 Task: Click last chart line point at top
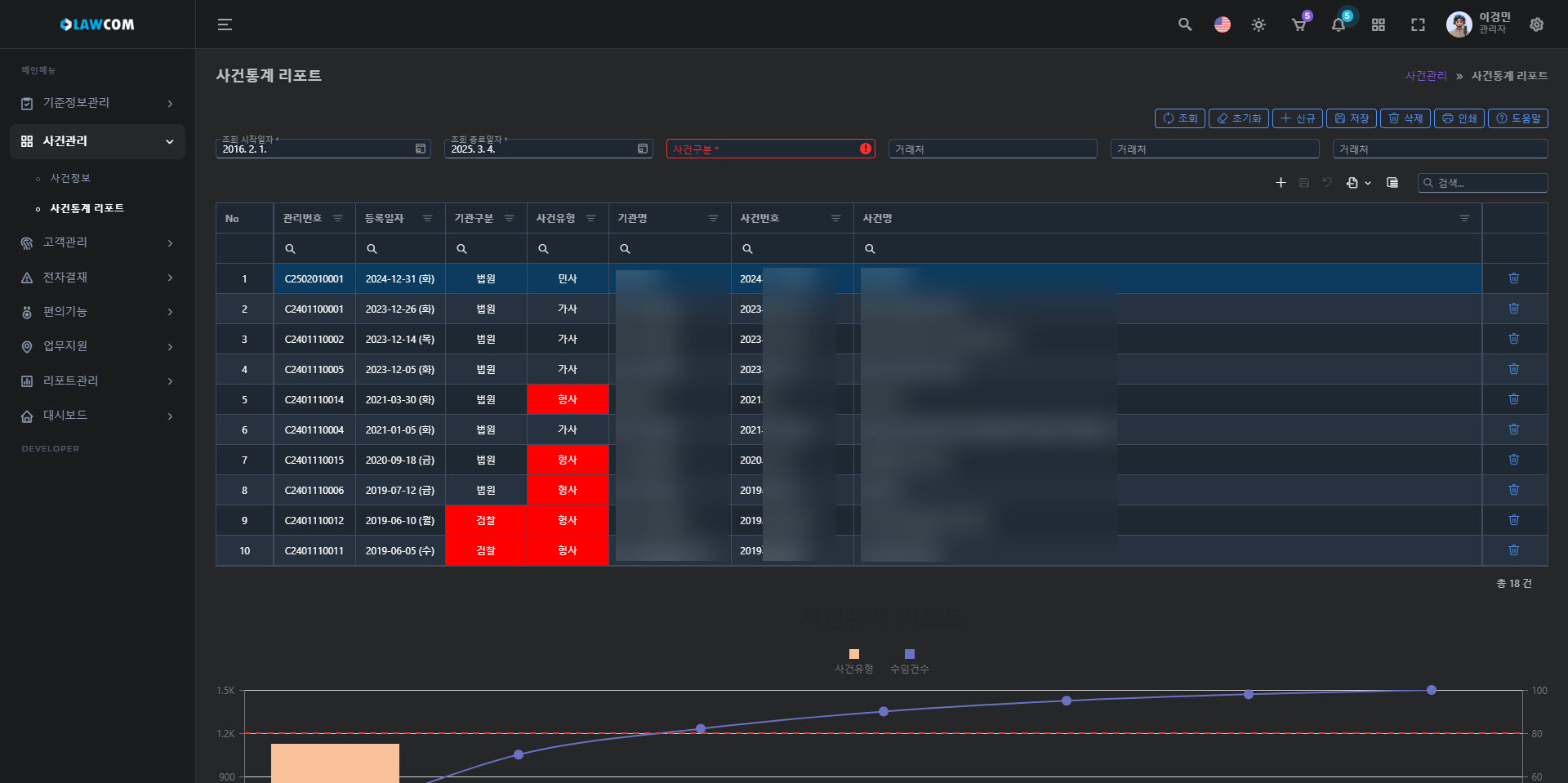pos(1432,690)
